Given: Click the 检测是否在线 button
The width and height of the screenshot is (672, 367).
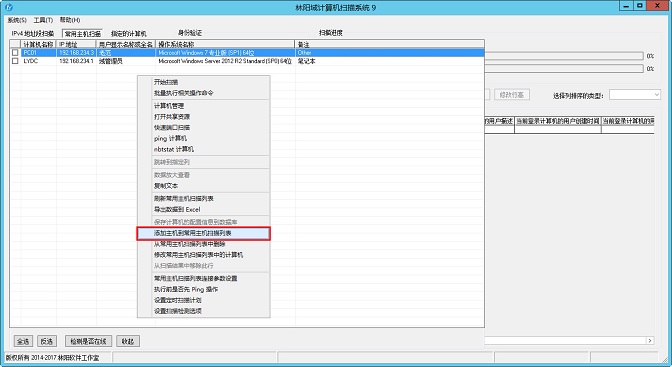Looking at the screenshot, I should (88, 341).
